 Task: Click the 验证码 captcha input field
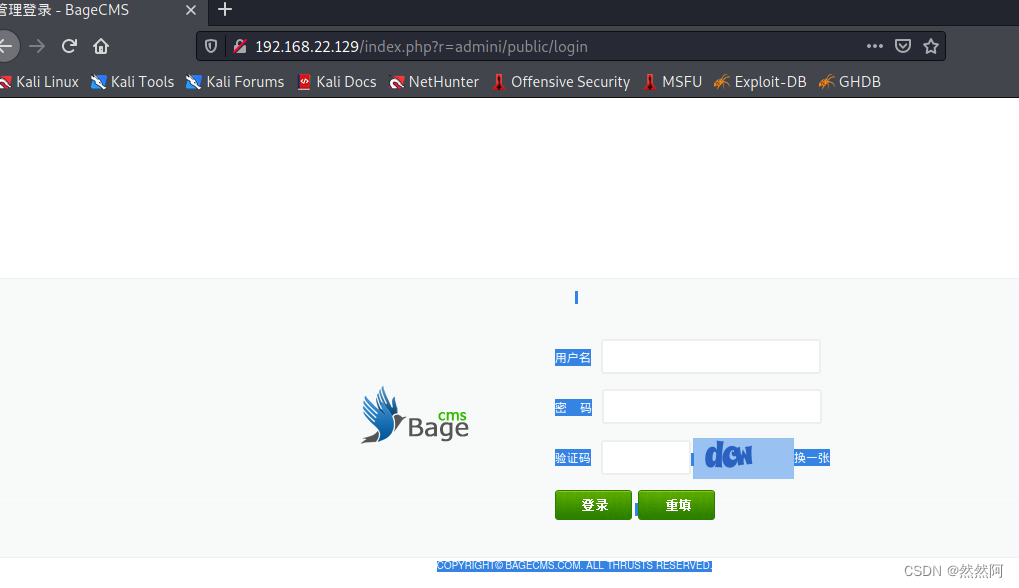tap(646, 457)
